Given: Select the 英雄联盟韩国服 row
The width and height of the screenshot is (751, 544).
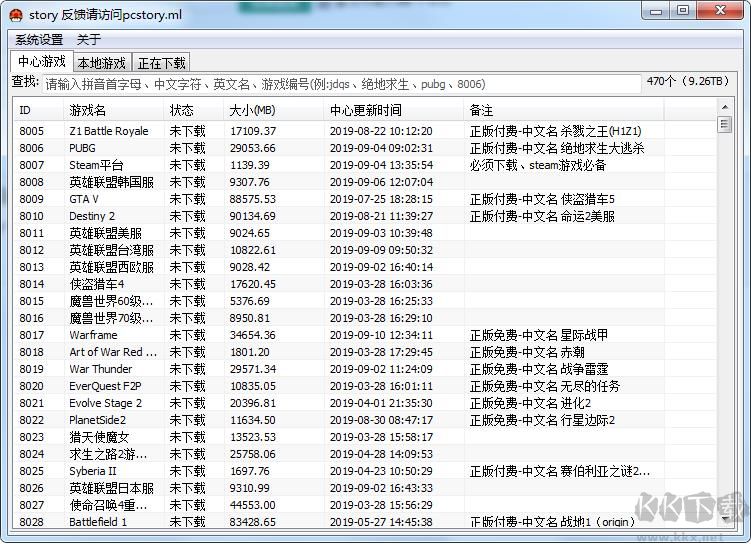Looking at the screenshot, I should coord(364,182).
